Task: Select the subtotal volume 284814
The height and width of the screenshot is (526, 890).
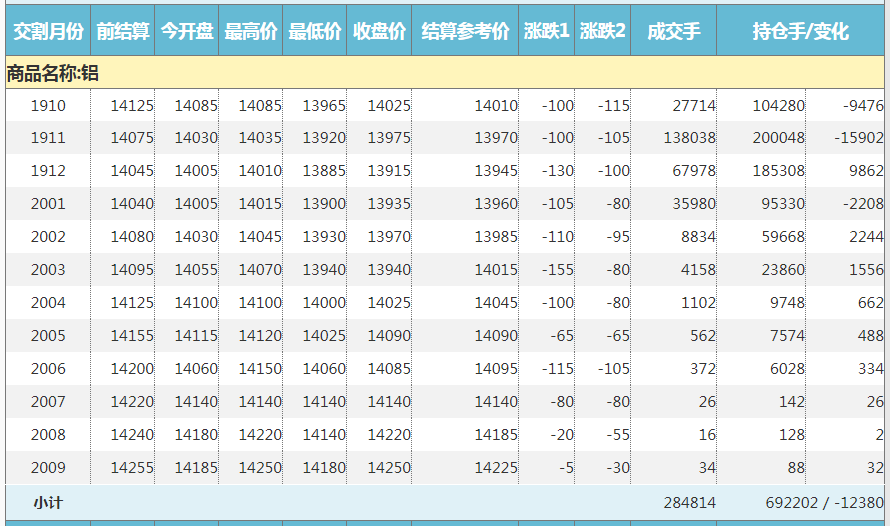Action: click(689, 503)
